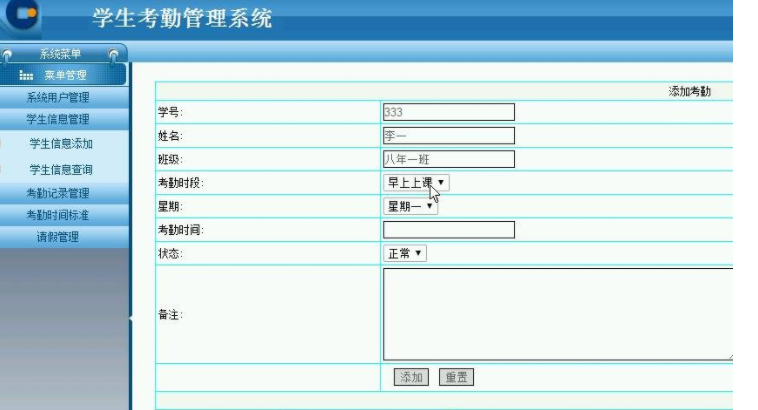Open 系统用户管理 menu
758x410 pixels.
tap(64, 97)
